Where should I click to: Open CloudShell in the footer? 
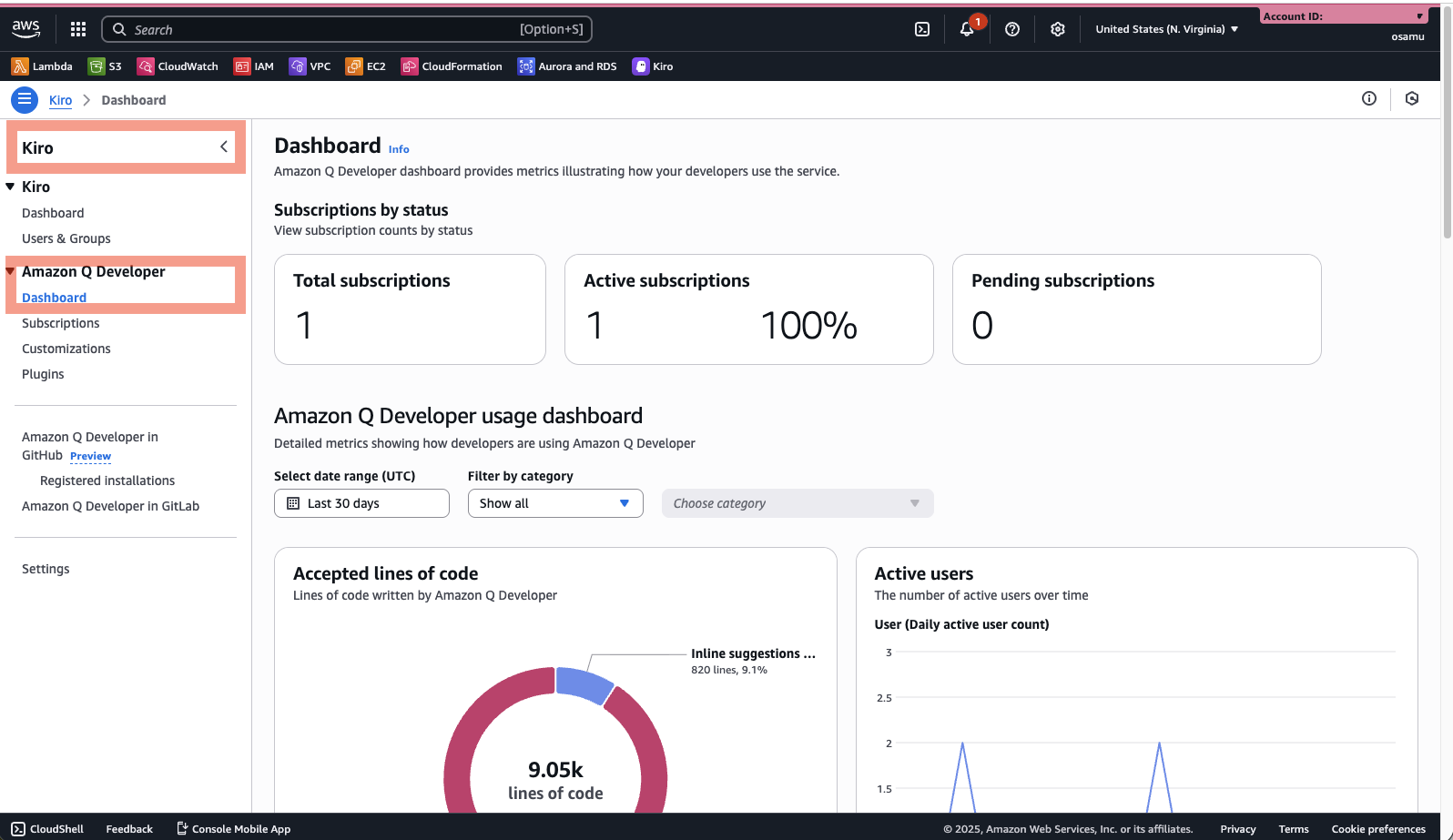coord(47,829)
